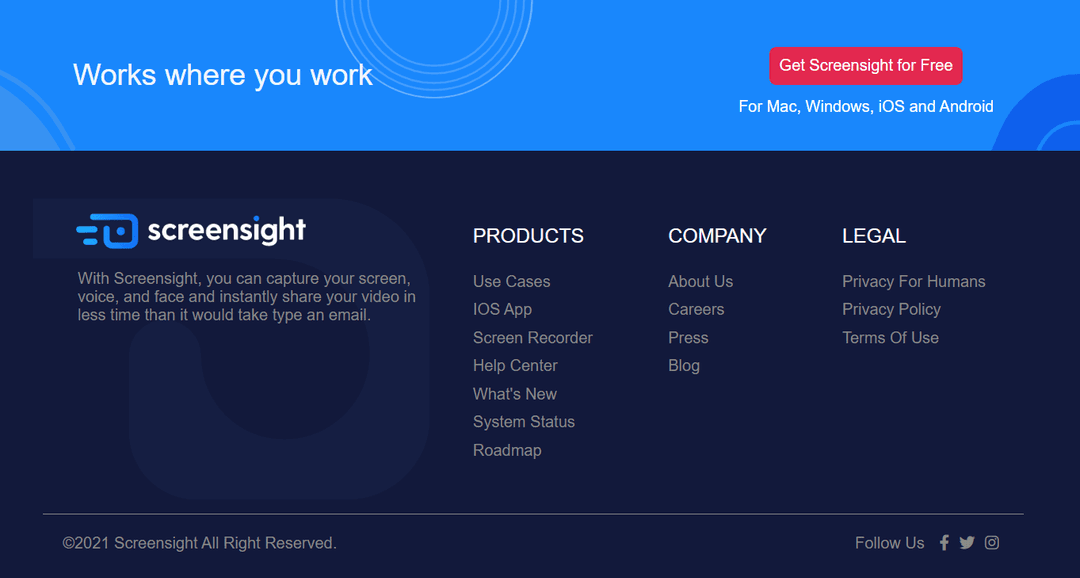This screenshot has height=578, width=1080.
Task: Click Get Screensight for Free button
Action: 866,65
